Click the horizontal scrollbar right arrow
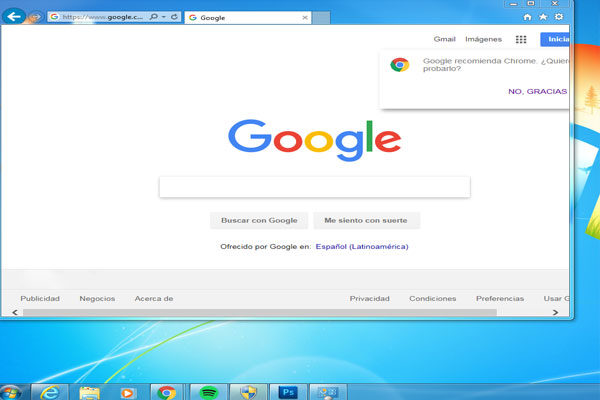 [555, 312]
